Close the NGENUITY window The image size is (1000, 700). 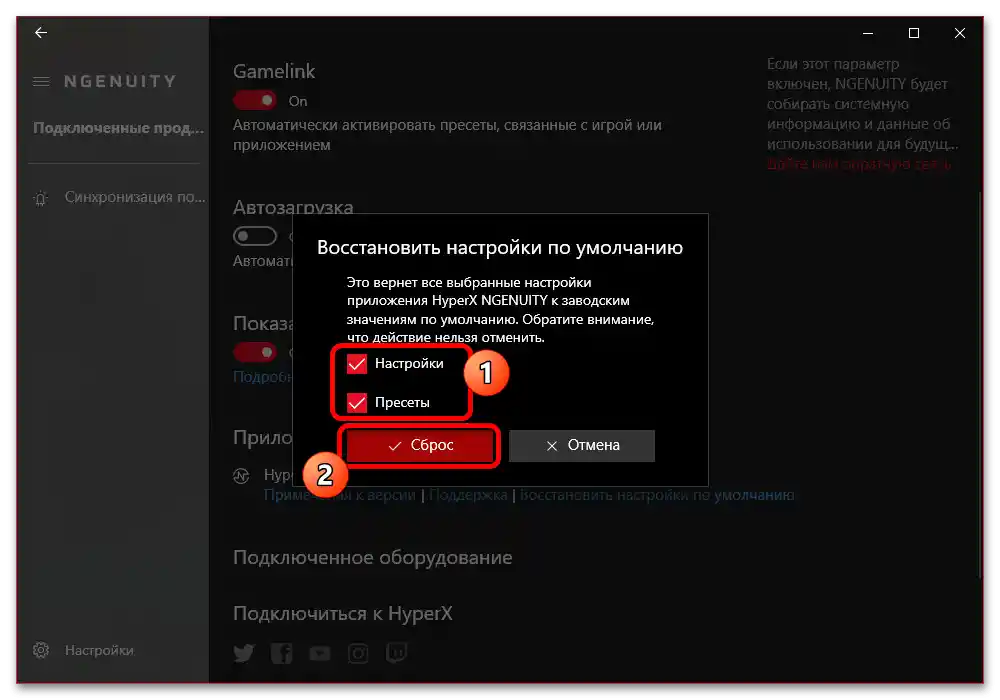[x=960, y=33]
